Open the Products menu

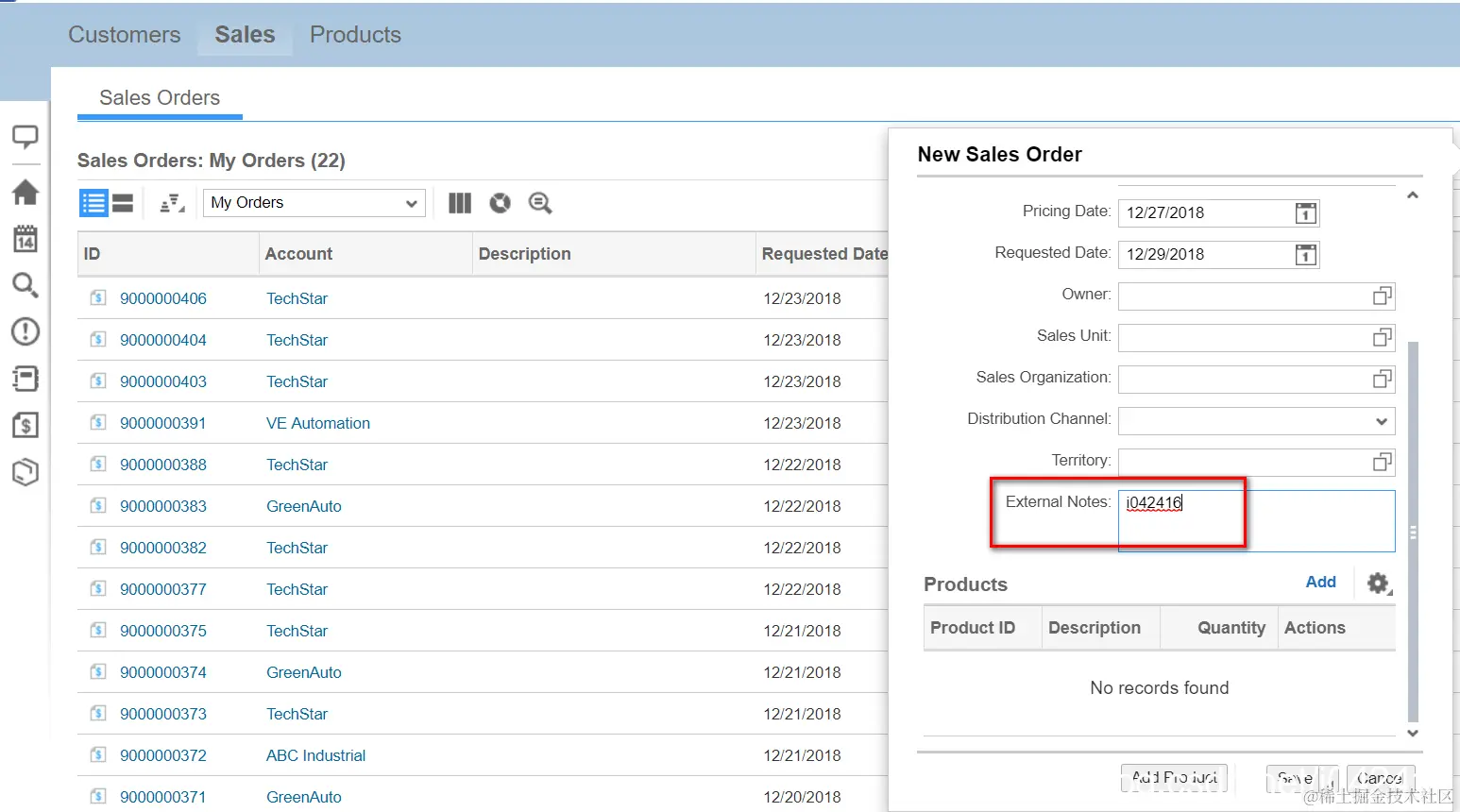pos(355,35)
